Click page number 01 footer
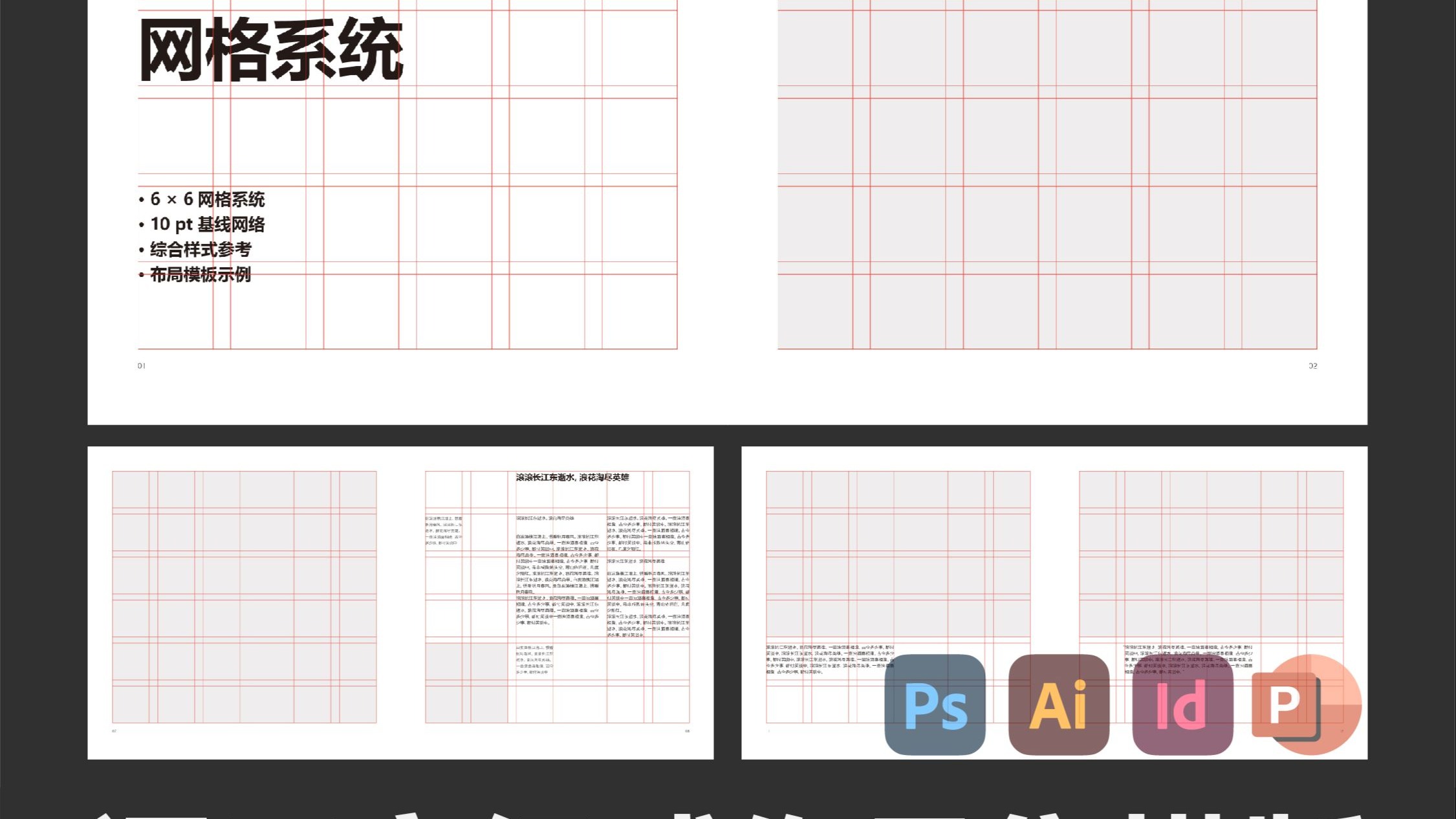The height and width of the screenshot is (819, 1456). click(x=142, y=366)
